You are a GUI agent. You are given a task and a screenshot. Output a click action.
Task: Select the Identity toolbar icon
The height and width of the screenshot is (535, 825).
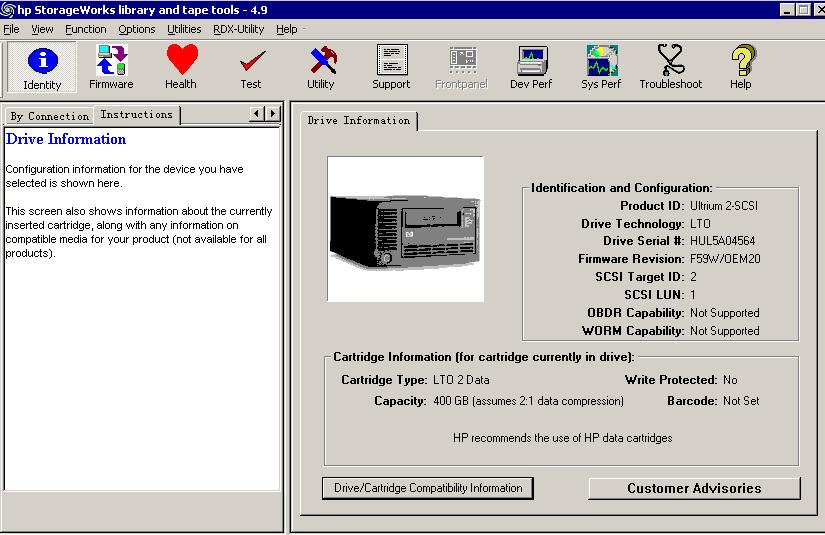(42, 67)
